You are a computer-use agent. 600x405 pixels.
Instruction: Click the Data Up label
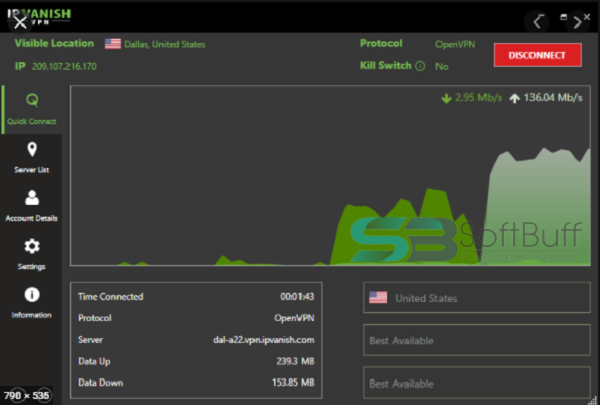[x=94, y=361]
